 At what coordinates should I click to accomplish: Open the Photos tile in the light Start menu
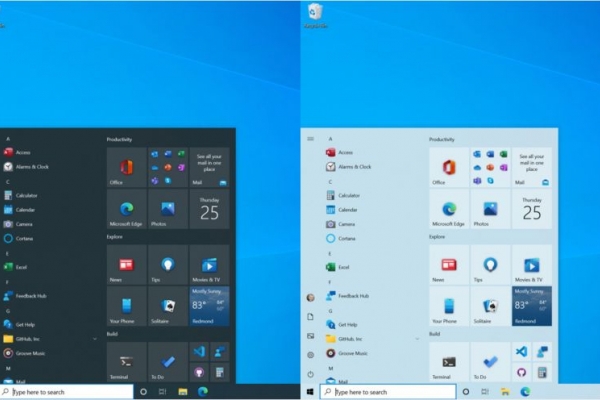point(491,209)
